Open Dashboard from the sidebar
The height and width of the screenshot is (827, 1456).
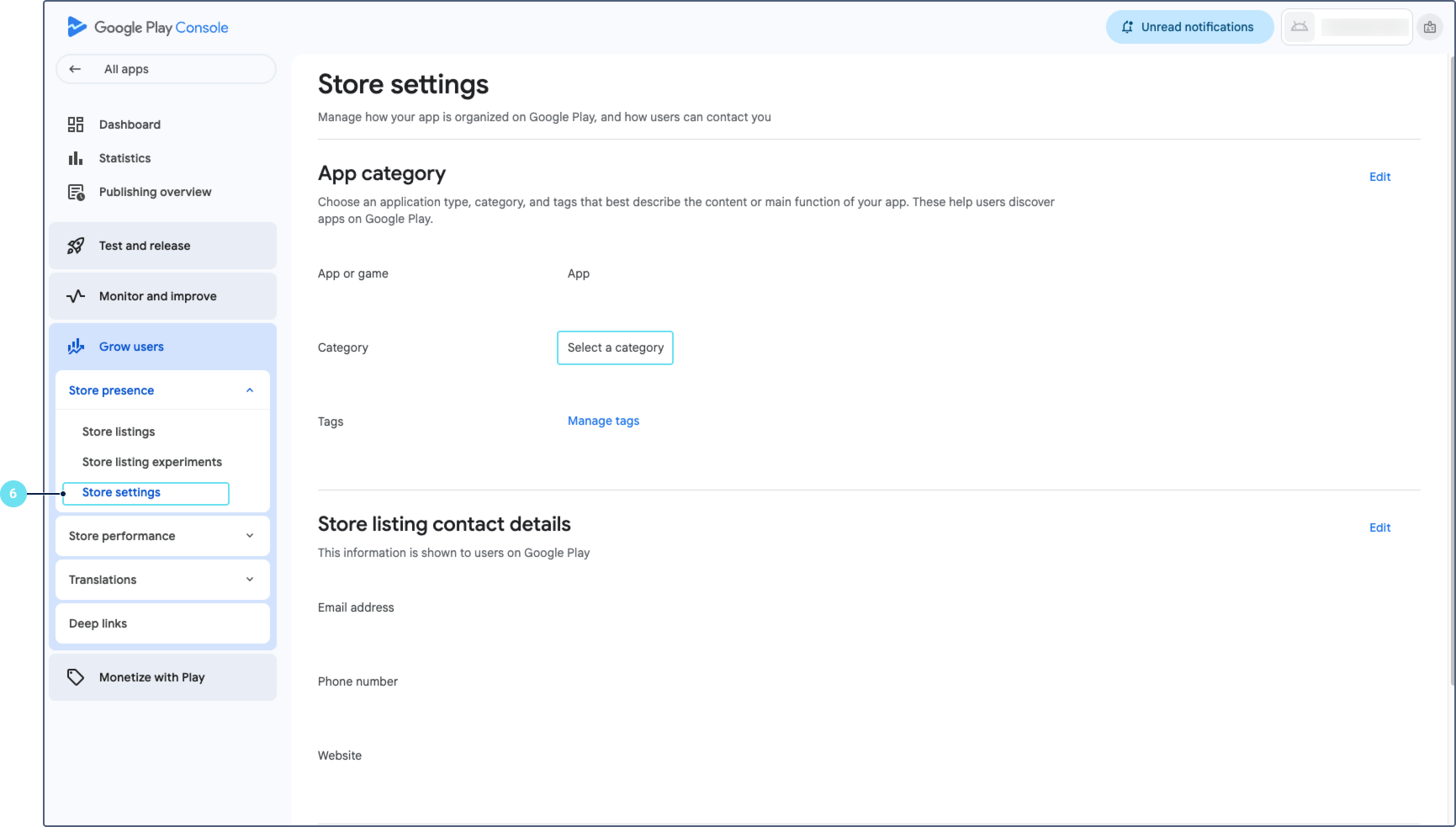pos(130,125)
